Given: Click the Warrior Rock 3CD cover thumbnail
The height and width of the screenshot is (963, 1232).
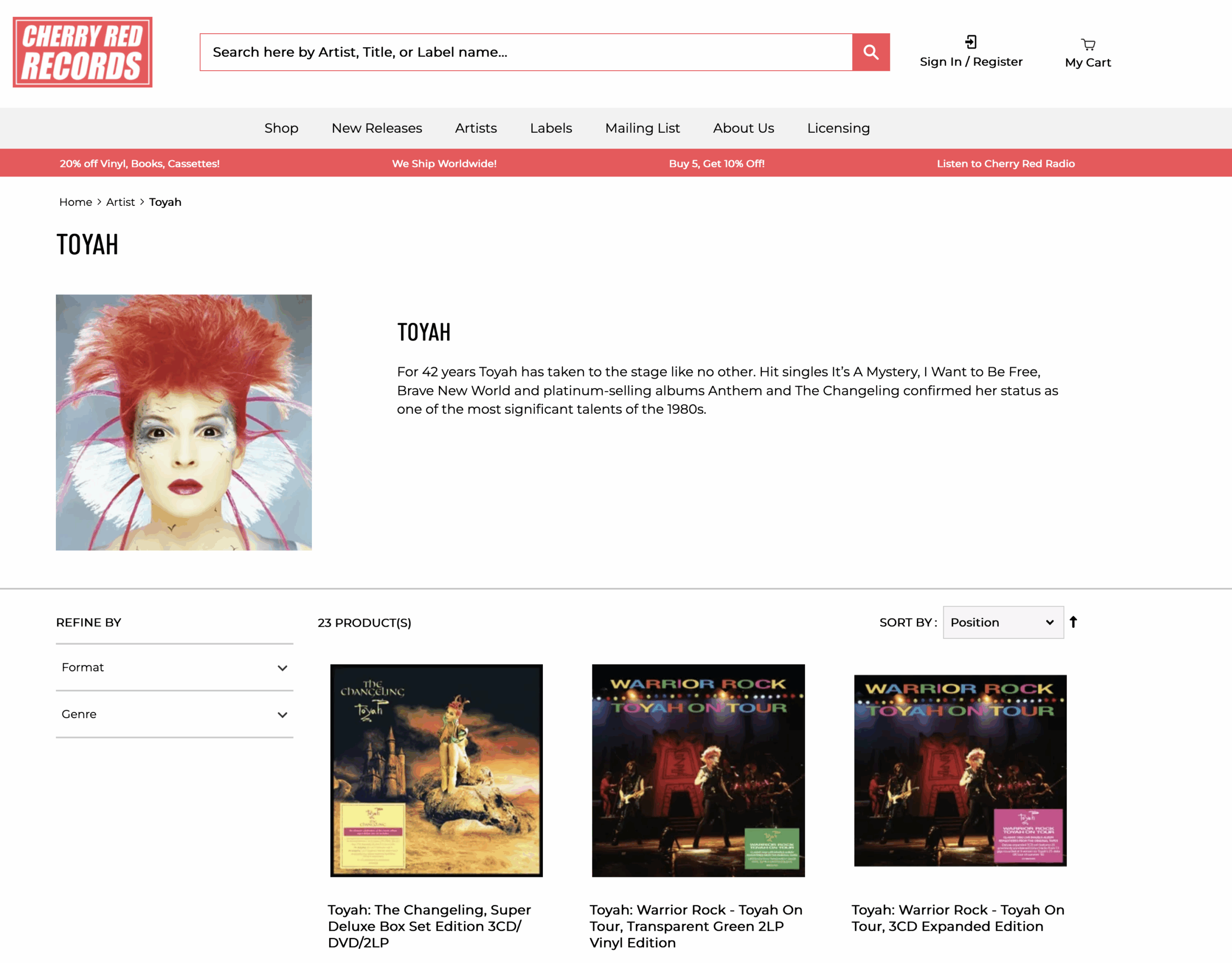Looking at the screenshot, I should click(960, 770).
